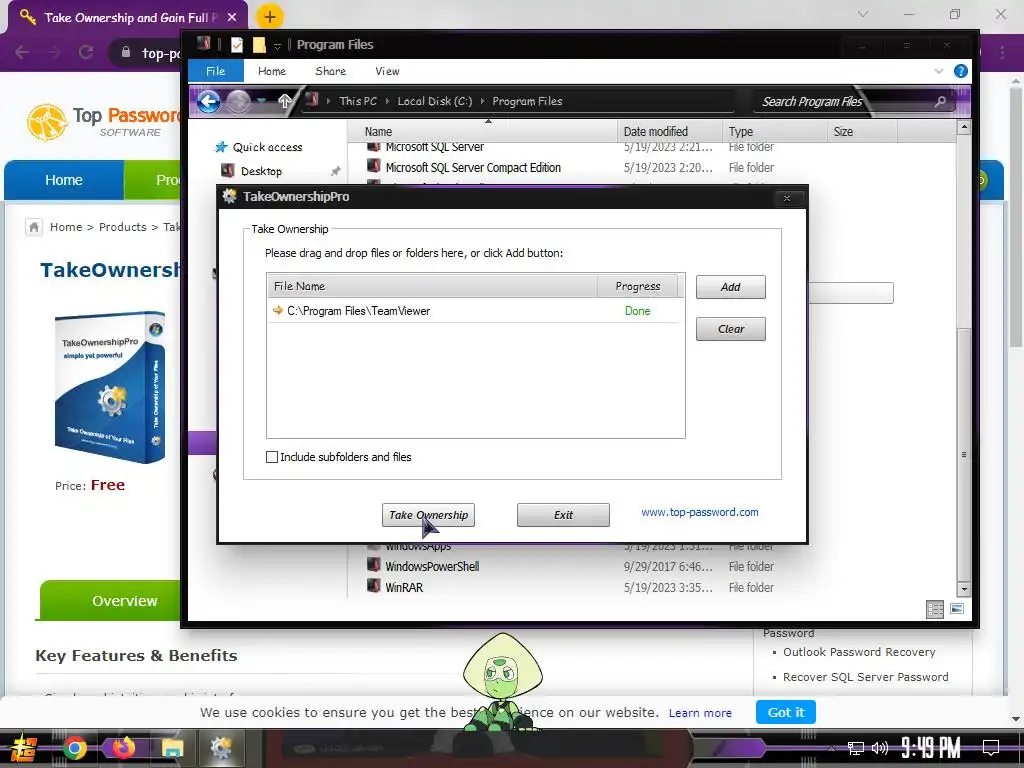Click the Search Program Files box
This screenshot has width=1024, height=768.
[x=842, y=101]
